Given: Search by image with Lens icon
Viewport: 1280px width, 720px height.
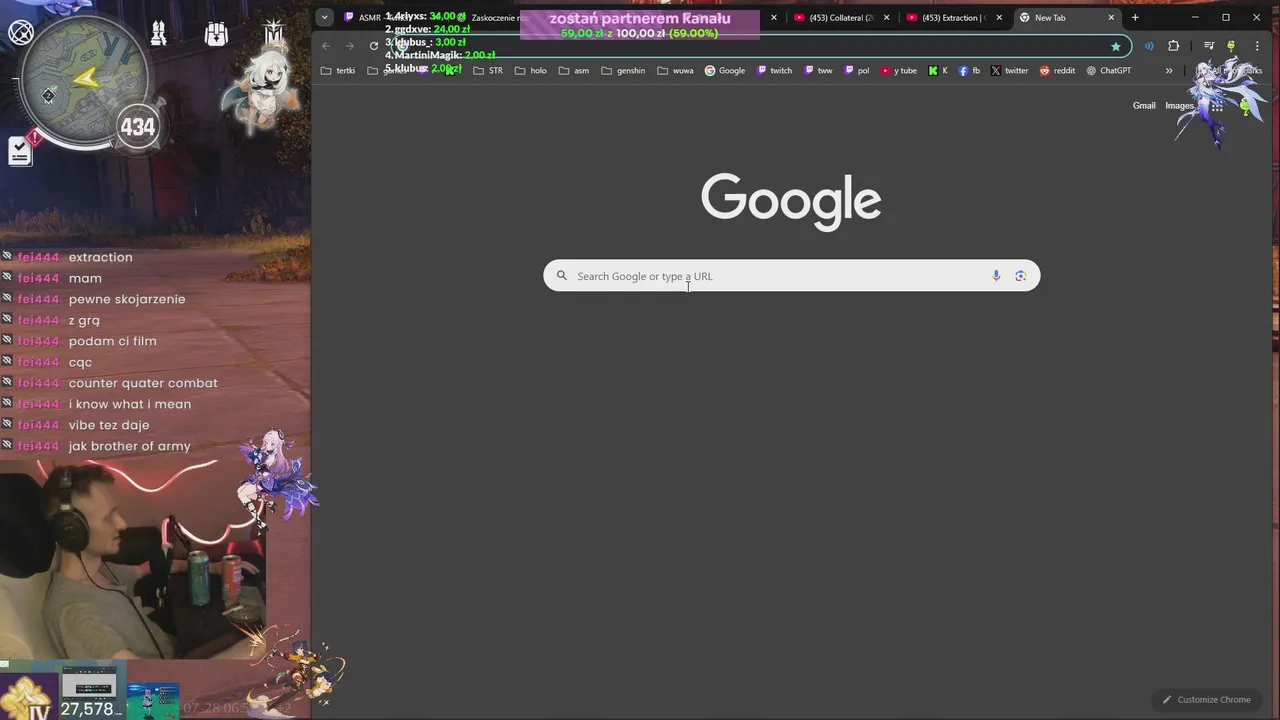Looking at the screenshot, I should point(1020,276).
